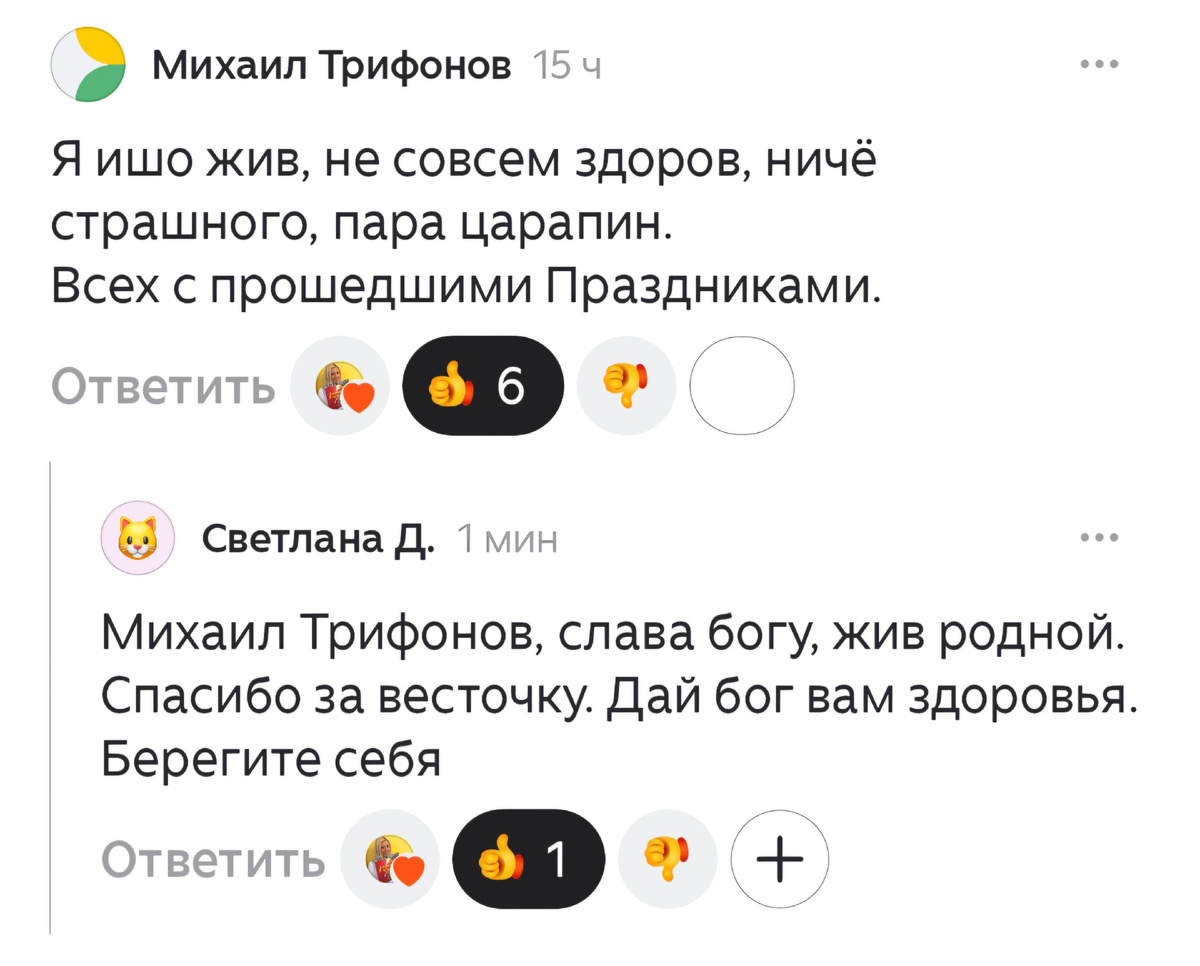View thumbs up count of 6
This screenshot has height=966, width=1200.
coord(511,385)
